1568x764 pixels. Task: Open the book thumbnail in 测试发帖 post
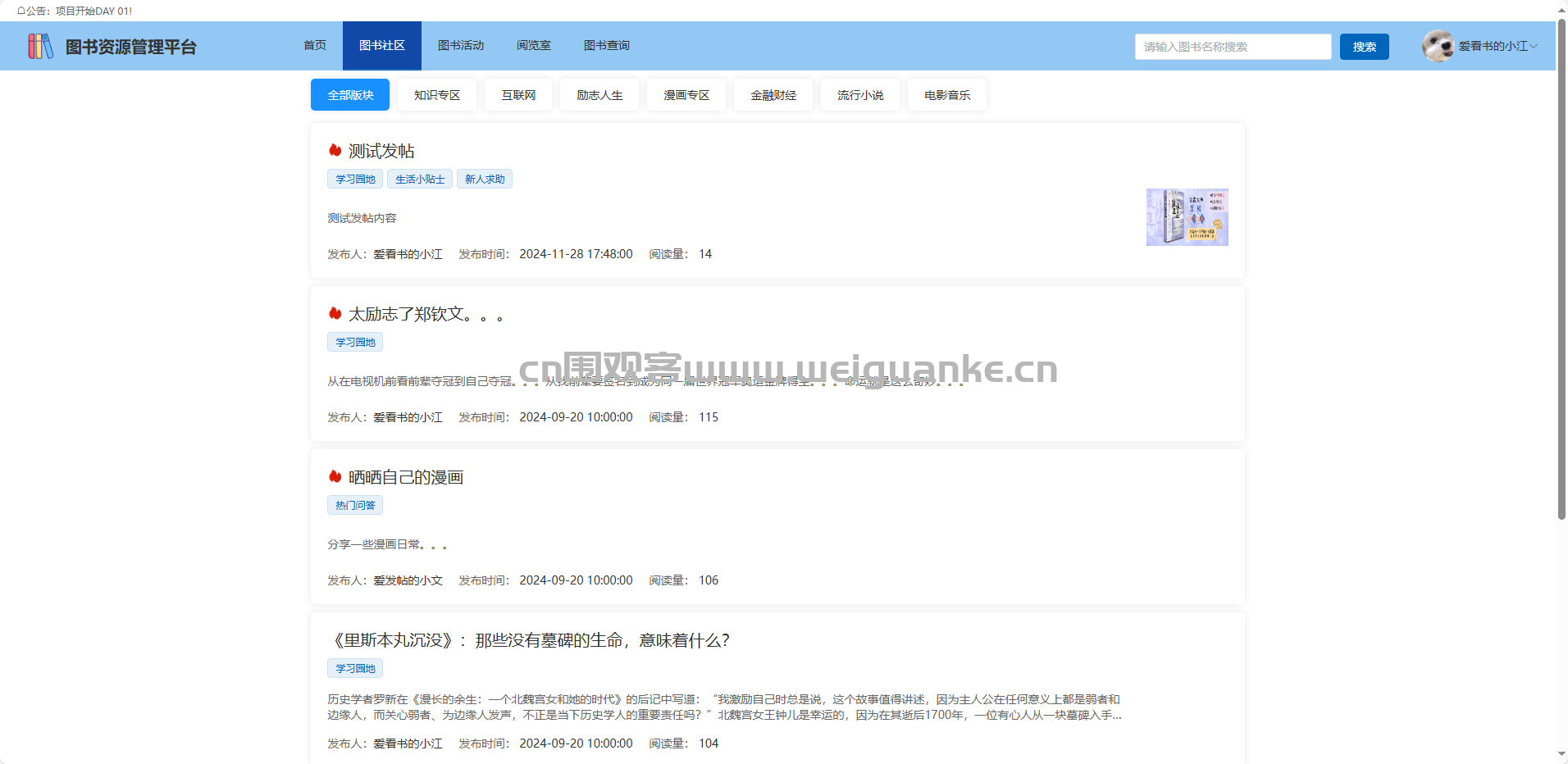coord(1187,217)
